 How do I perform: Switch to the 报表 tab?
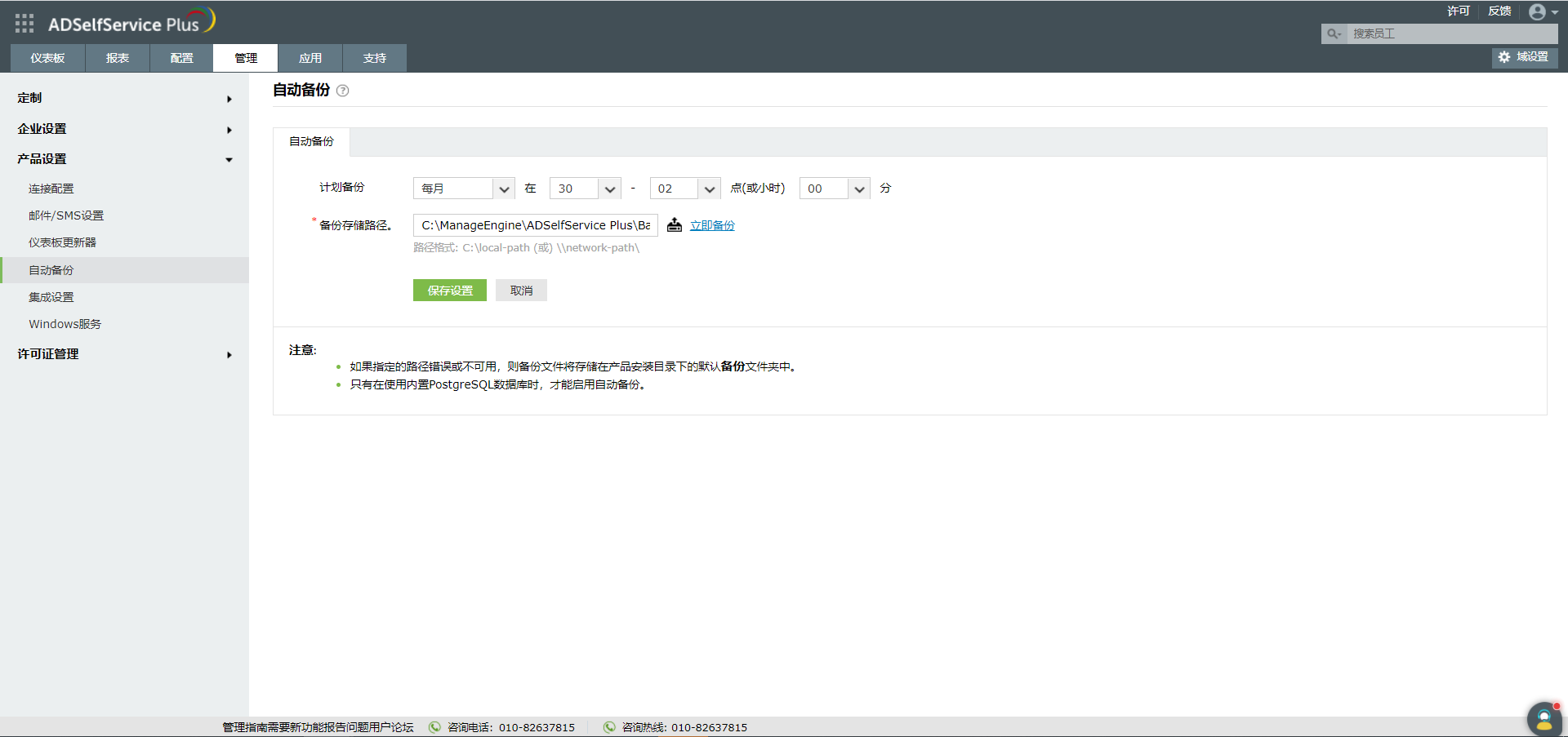tap(117, 57)
